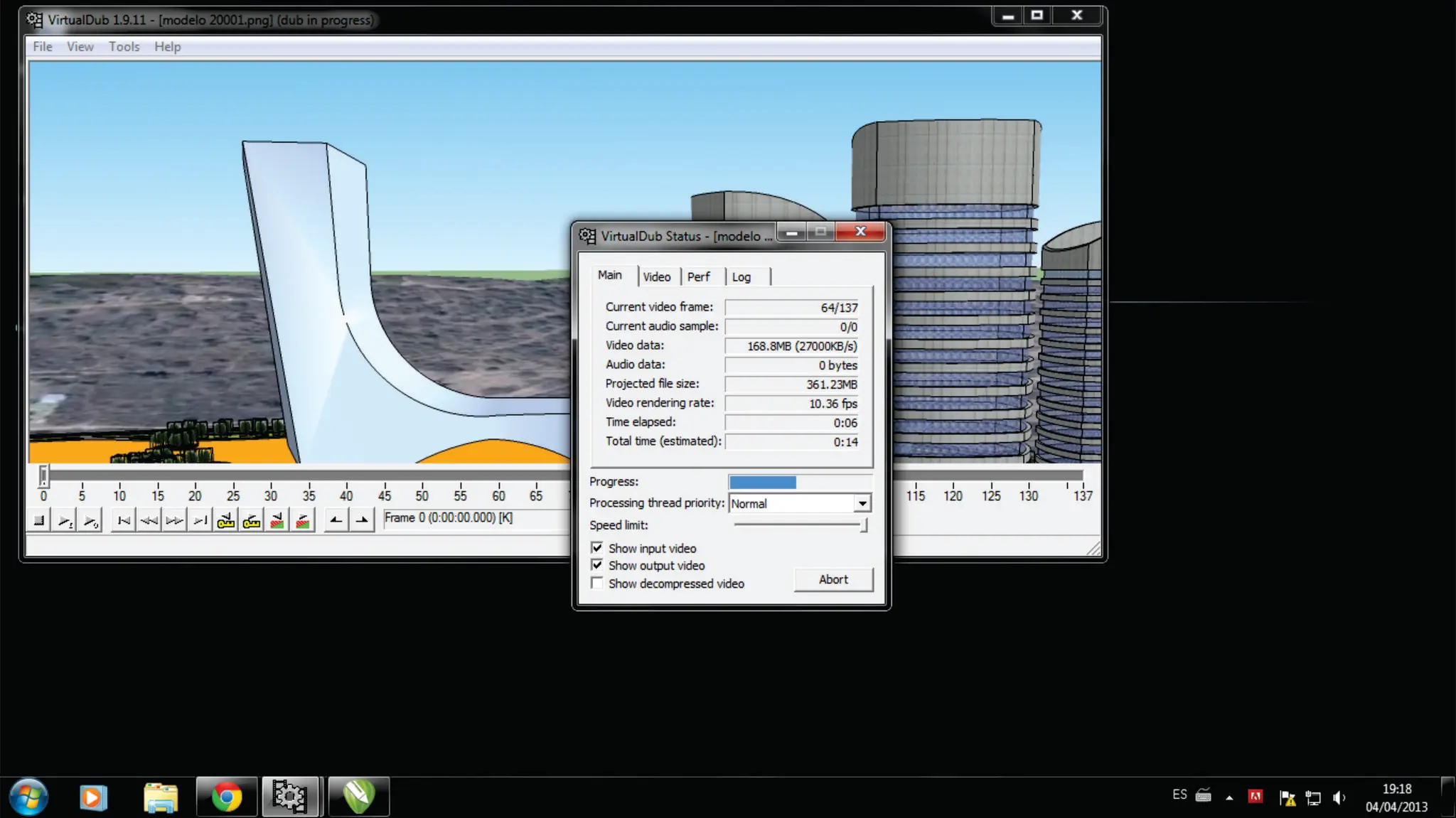Open the View menu

pyautogui.click(x=80, y=47)
